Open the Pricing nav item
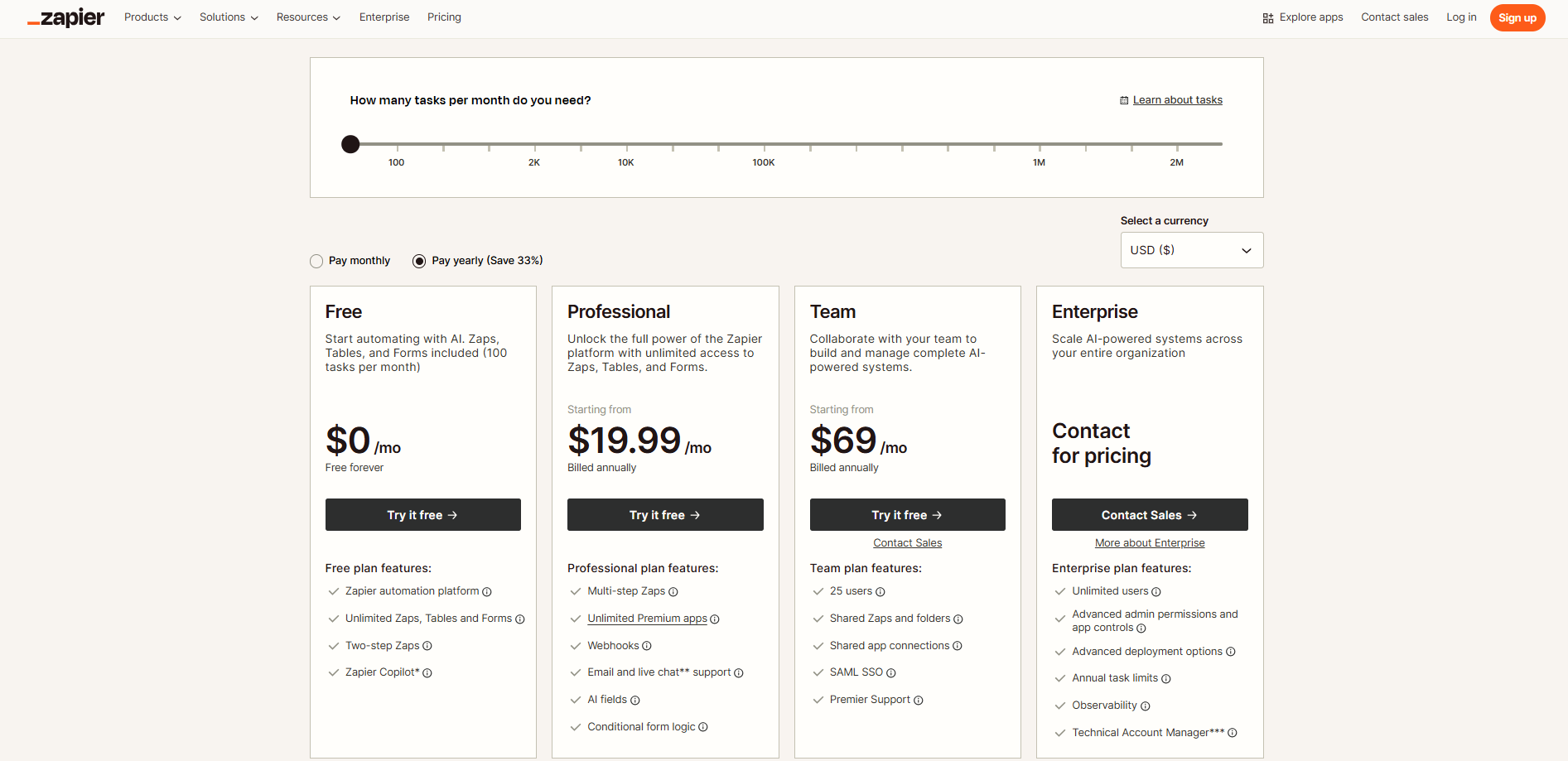The height and width of the screenshot is (761, 1568). (444, 17)
